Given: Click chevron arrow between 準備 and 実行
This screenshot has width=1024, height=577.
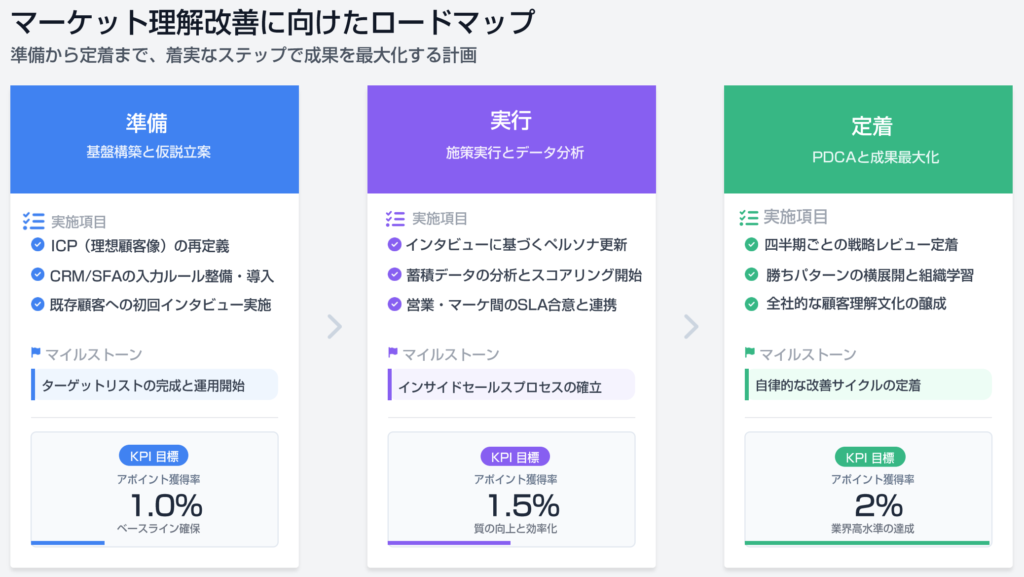Looking at the screenshot, I should click(334, 326).
